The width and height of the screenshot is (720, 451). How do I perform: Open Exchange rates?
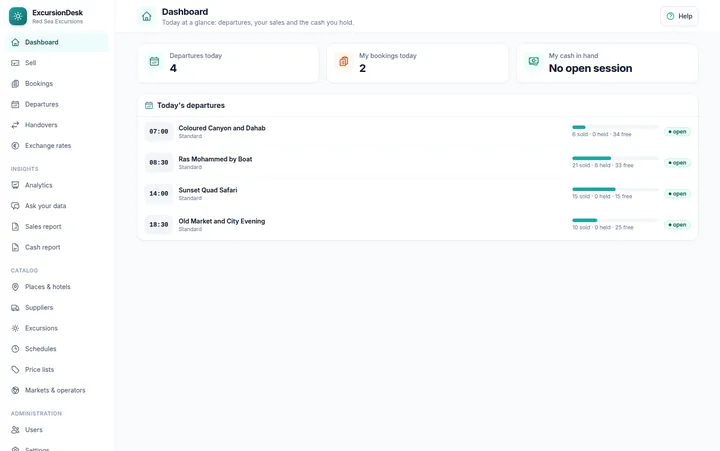[57, 146]
